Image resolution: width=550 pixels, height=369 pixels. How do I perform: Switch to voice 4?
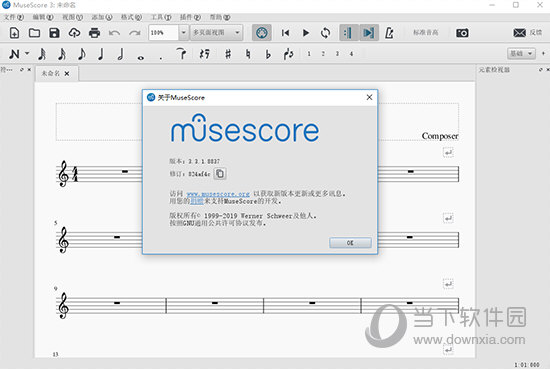click(351, 54)
